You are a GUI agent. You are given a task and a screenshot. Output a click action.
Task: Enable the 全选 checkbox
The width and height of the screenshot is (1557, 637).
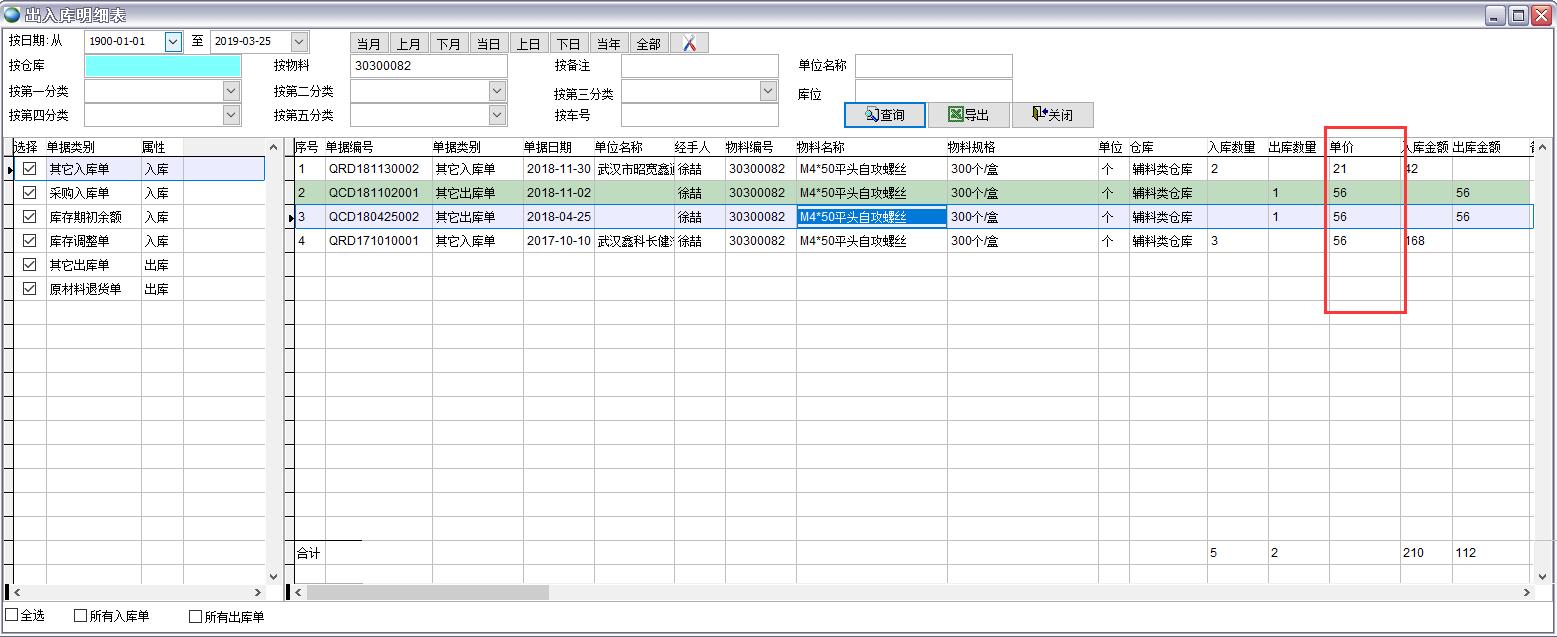(x=12, y=616)
